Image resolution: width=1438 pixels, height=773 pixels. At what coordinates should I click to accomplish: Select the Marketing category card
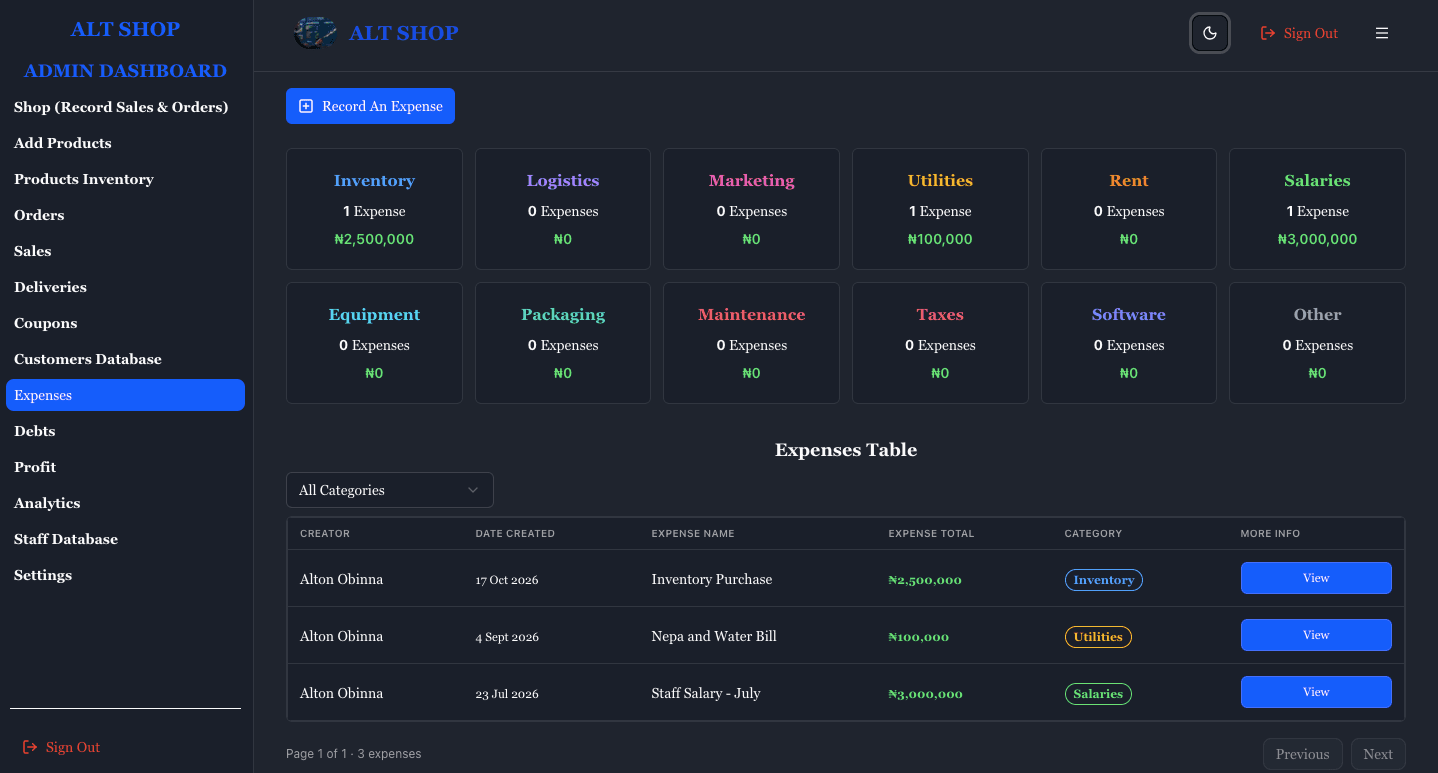click(752, 209)
